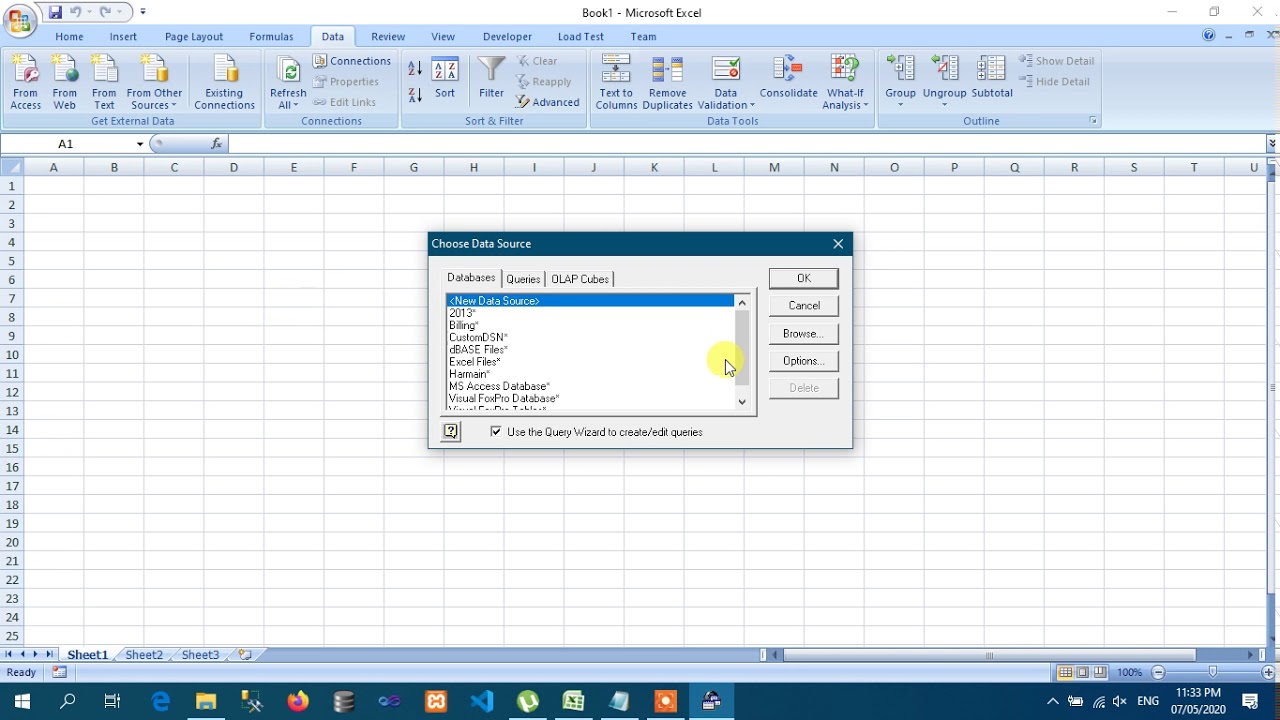Image resolution: width=1280 pixels, height=720 pixels.
Task: Click the Office button
Action: click(x=19, y=20)
